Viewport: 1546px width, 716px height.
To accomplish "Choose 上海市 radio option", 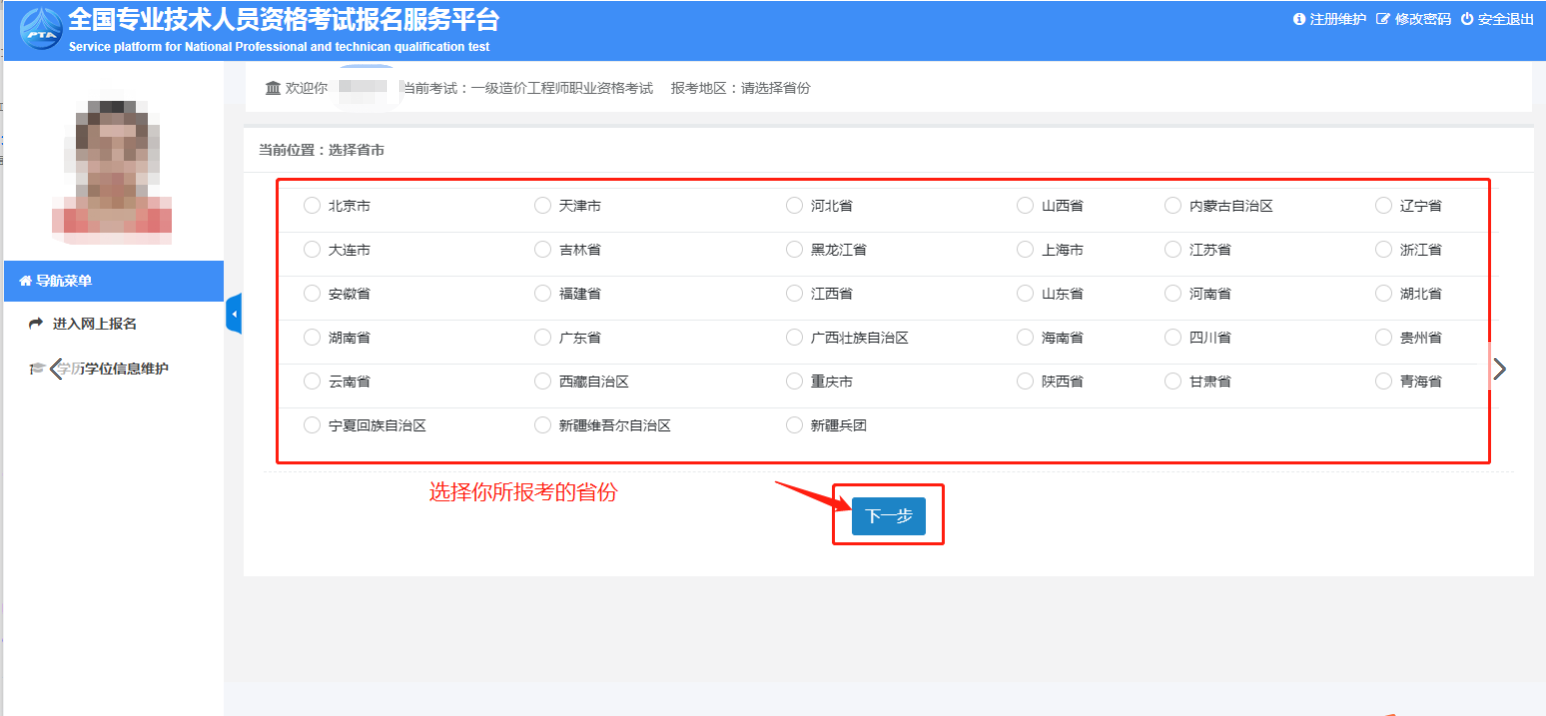I will click(x=1025, y=250).
